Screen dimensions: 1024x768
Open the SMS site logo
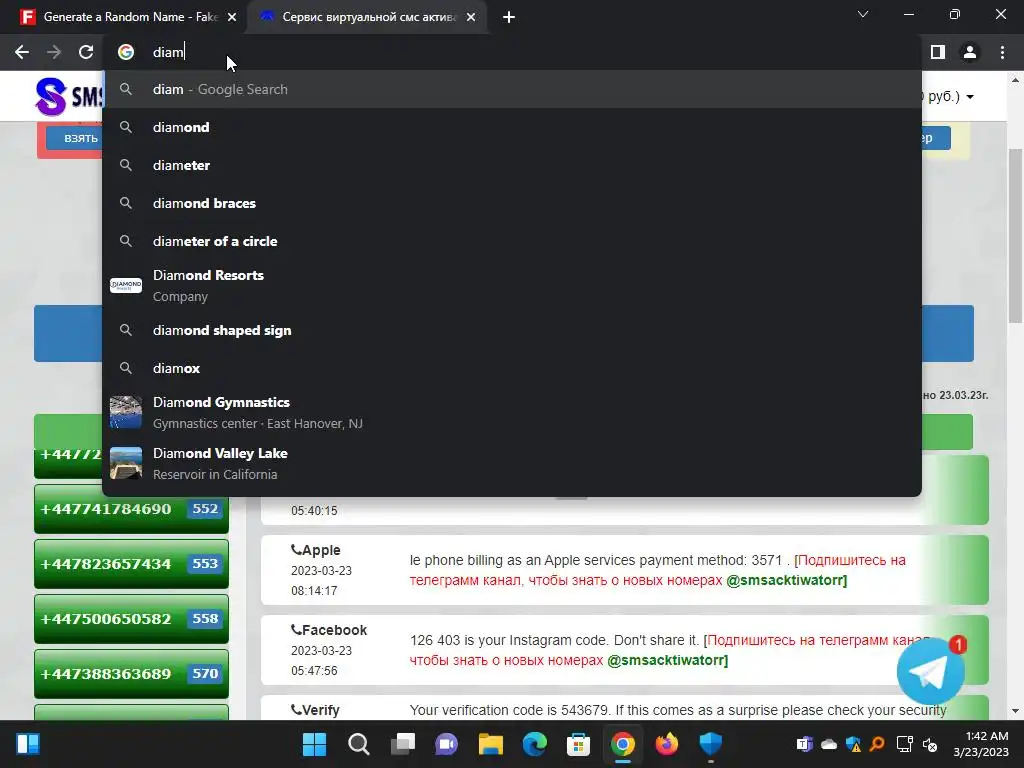tap(69, 97)
